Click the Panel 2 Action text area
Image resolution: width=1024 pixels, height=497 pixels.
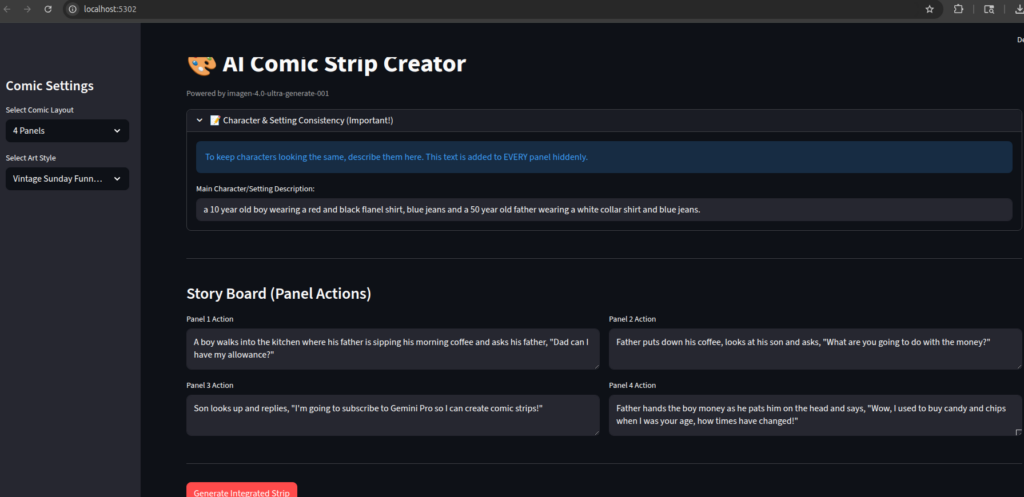pos(814,349)
